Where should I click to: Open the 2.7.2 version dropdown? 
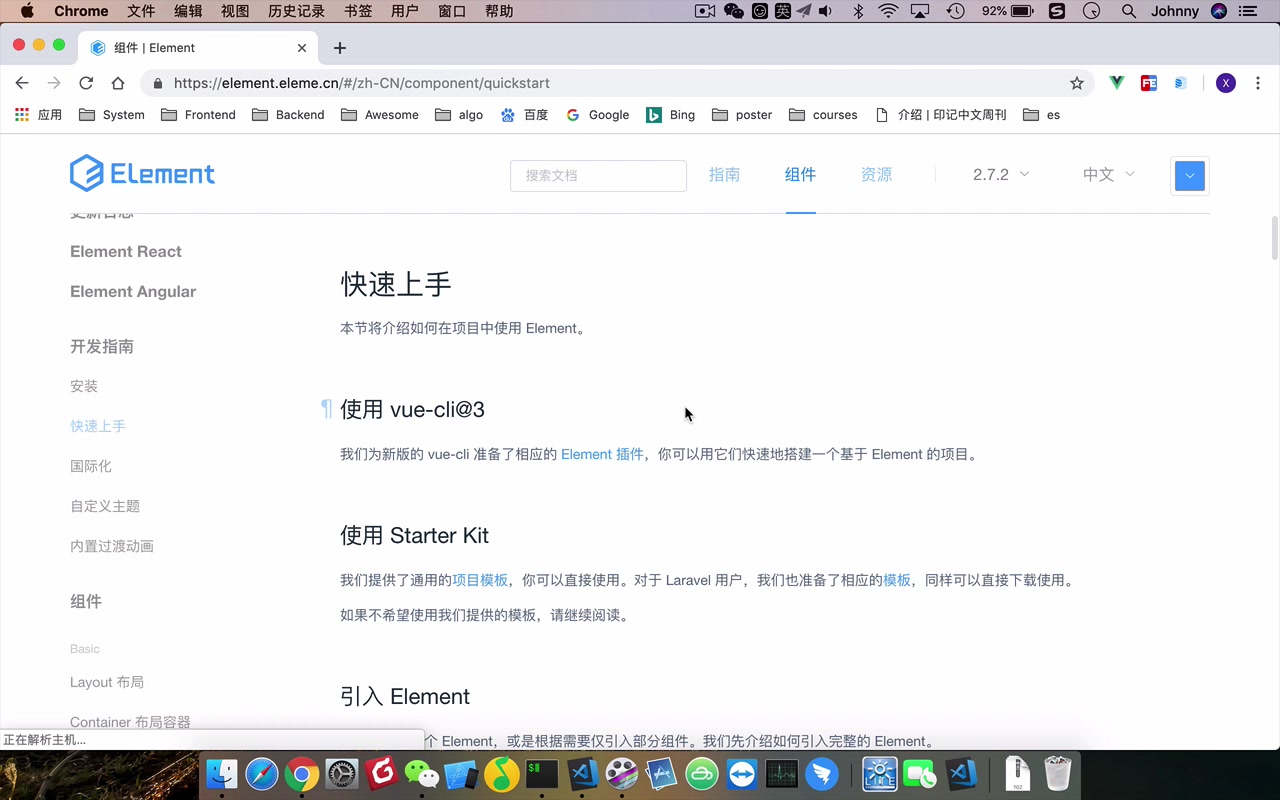point(1001,174)
